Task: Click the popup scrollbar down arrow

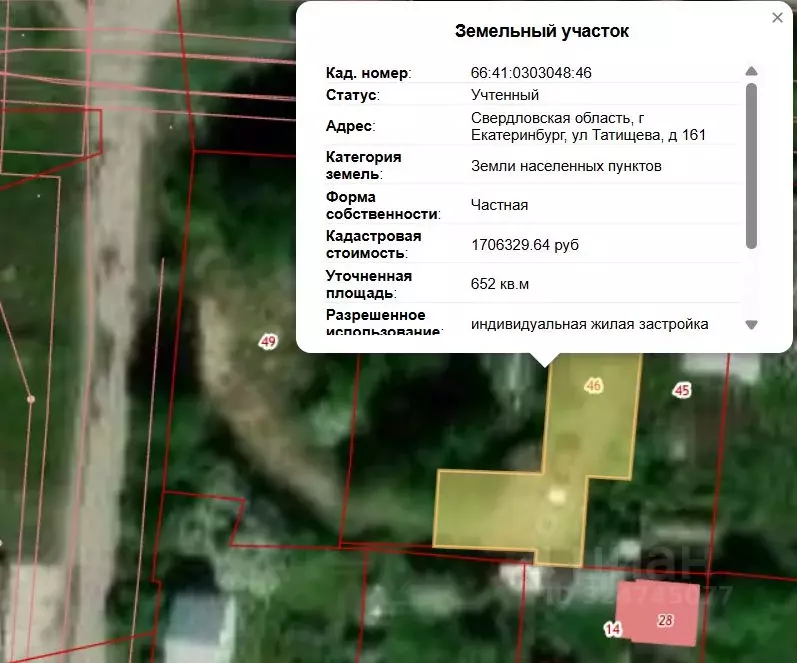Action: point(751,324)
